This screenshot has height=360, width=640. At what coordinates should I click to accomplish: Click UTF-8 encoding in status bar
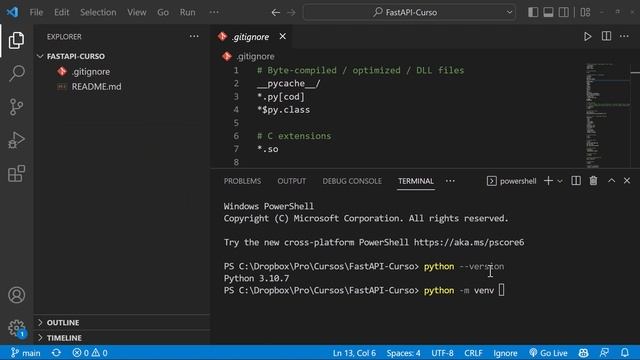pyautogui.click(x=442, y=353)
